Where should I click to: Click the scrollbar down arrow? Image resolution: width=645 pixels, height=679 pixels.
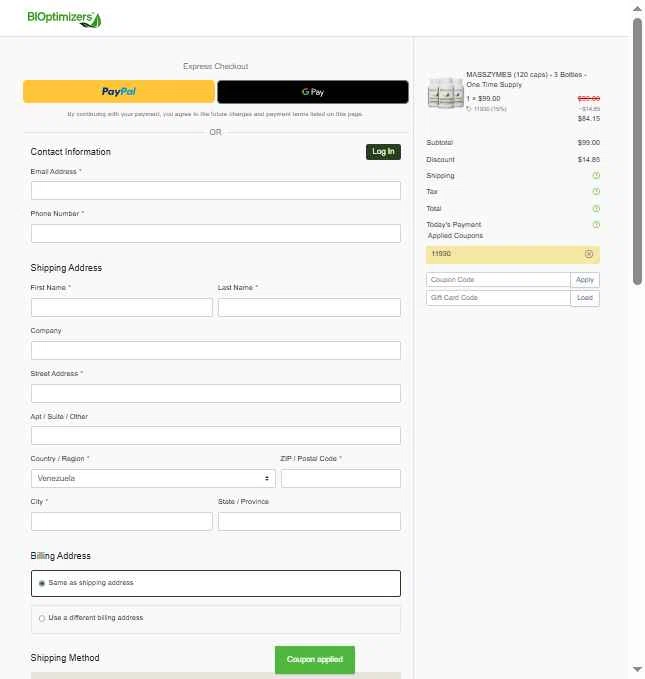coord(637,669)
